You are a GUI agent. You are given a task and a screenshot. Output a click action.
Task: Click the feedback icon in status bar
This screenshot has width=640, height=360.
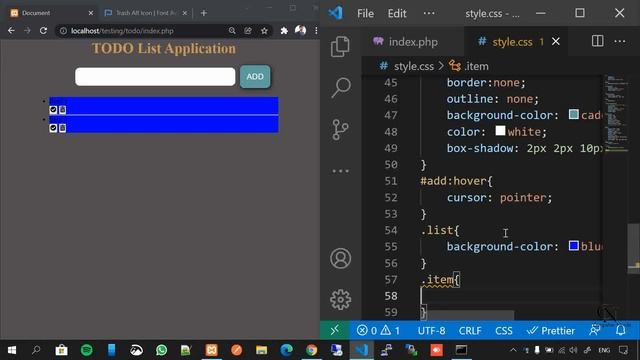[595, 330]
